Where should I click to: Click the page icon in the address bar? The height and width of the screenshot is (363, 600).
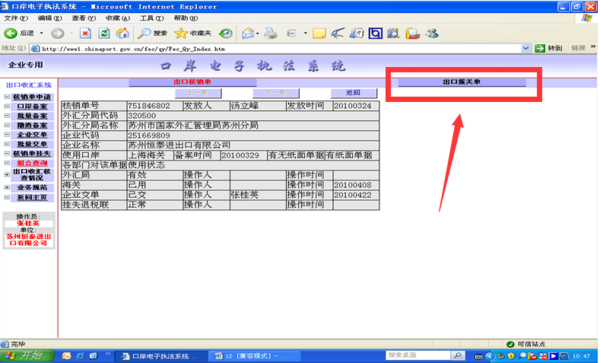point(35,49)
